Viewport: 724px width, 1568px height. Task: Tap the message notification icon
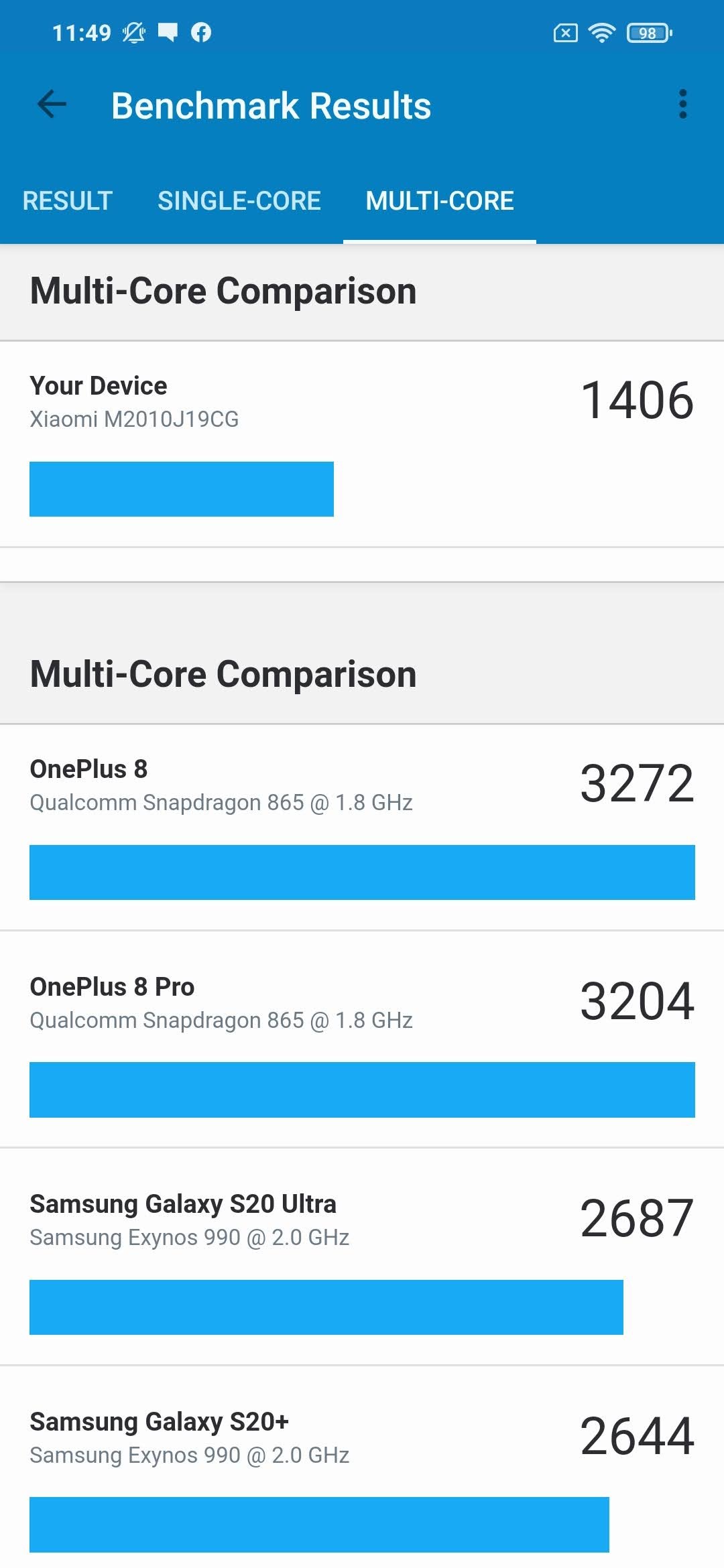168,32
